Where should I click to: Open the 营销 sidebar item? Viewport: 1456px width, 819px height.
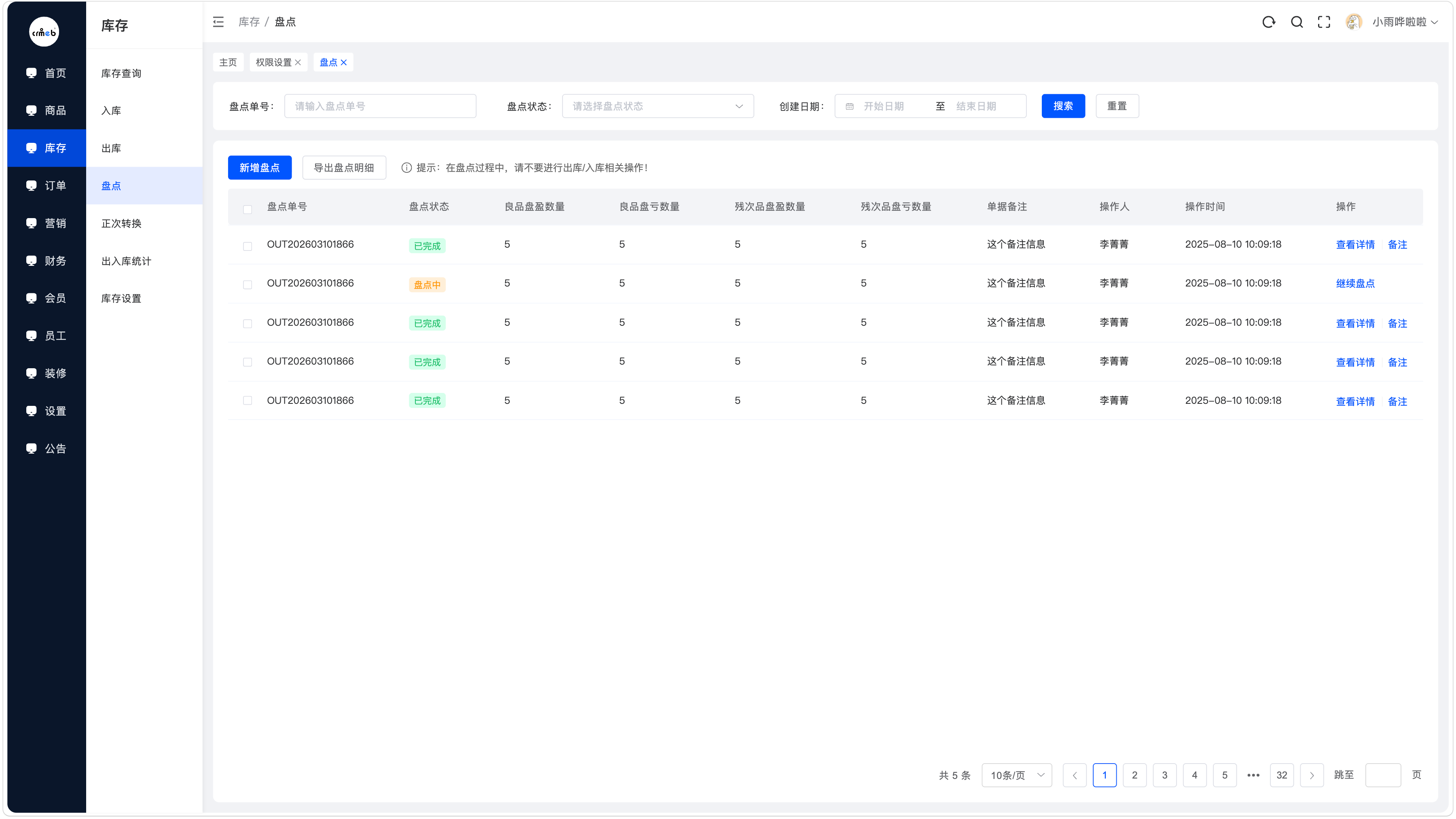tap(47, 223)
